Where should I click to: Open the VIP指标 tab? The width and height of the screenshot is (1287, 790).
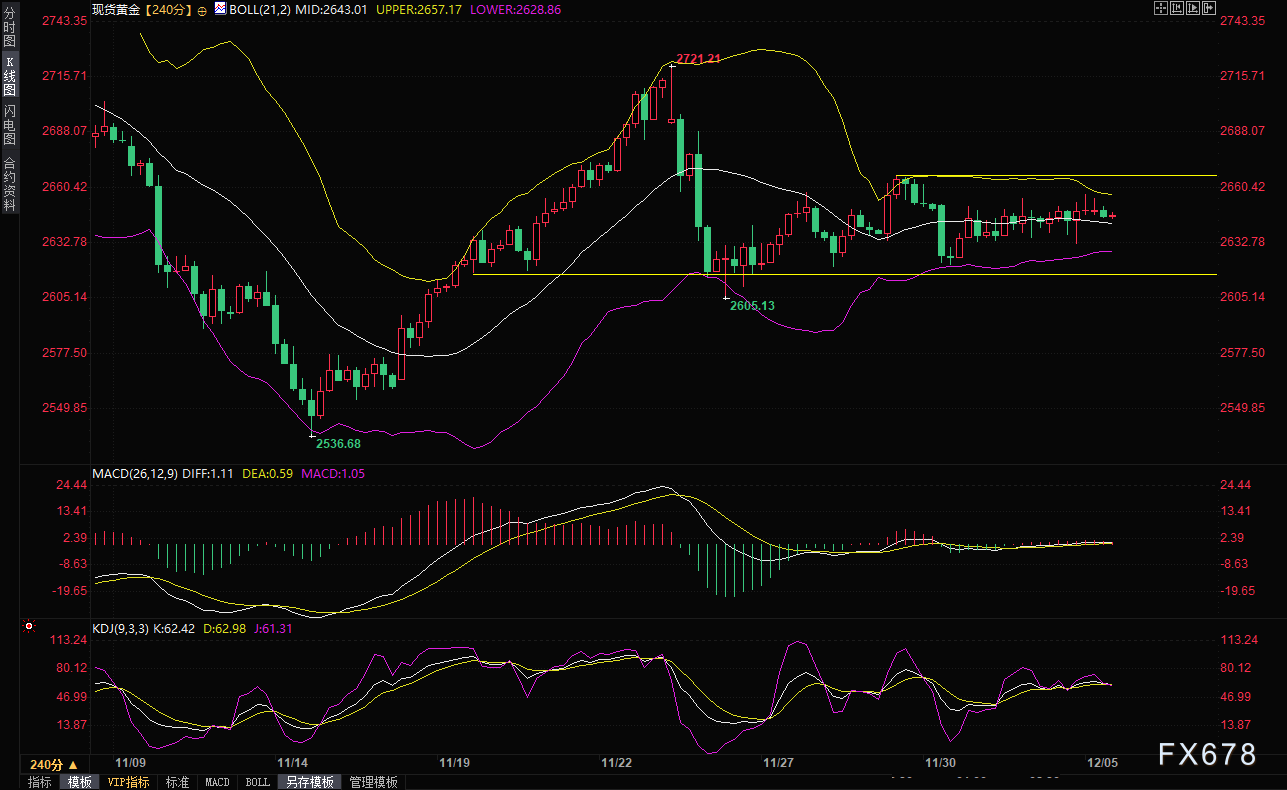(128, 782)
